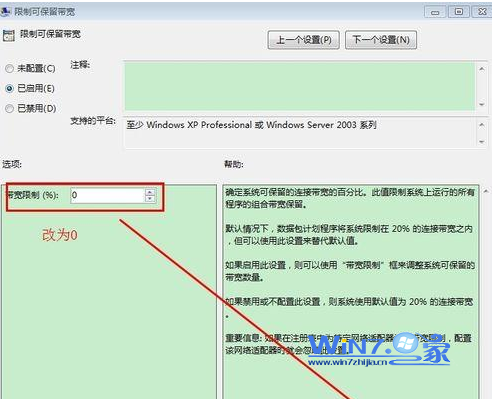Image resolution: width=492 pixels, height=399 pixels.
Task: Click help paragraph starting 确定系统可保留
Action: [x=350, y=198]
